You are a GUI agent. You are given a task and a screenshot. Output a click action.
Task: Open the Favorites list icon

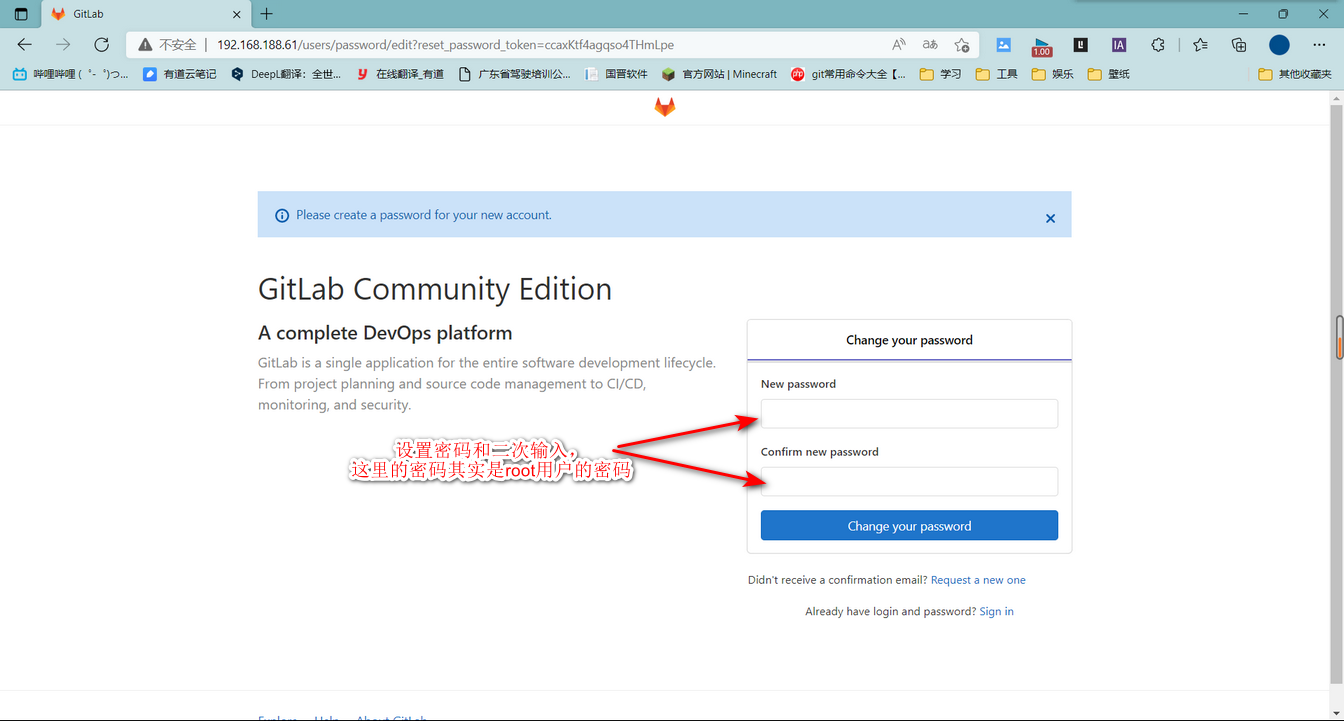(1199, 45)
